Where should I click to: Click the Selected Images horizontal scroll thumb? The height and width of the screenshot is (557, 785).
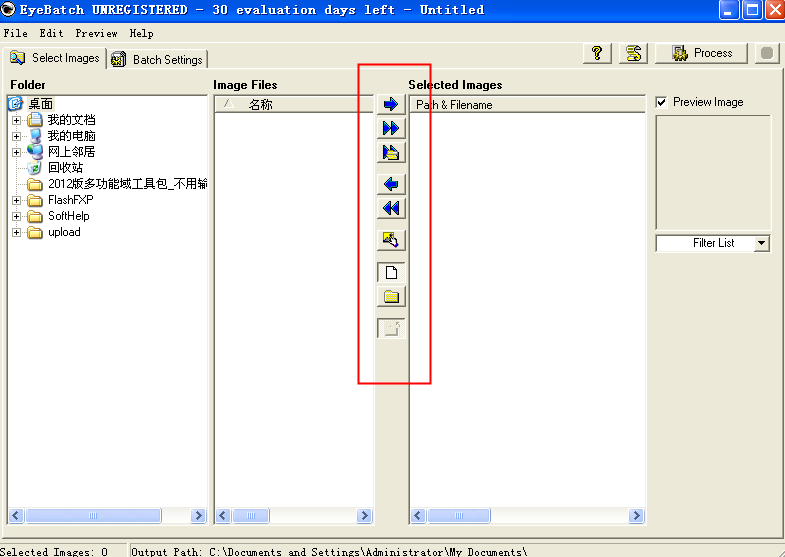coord(459,515)
